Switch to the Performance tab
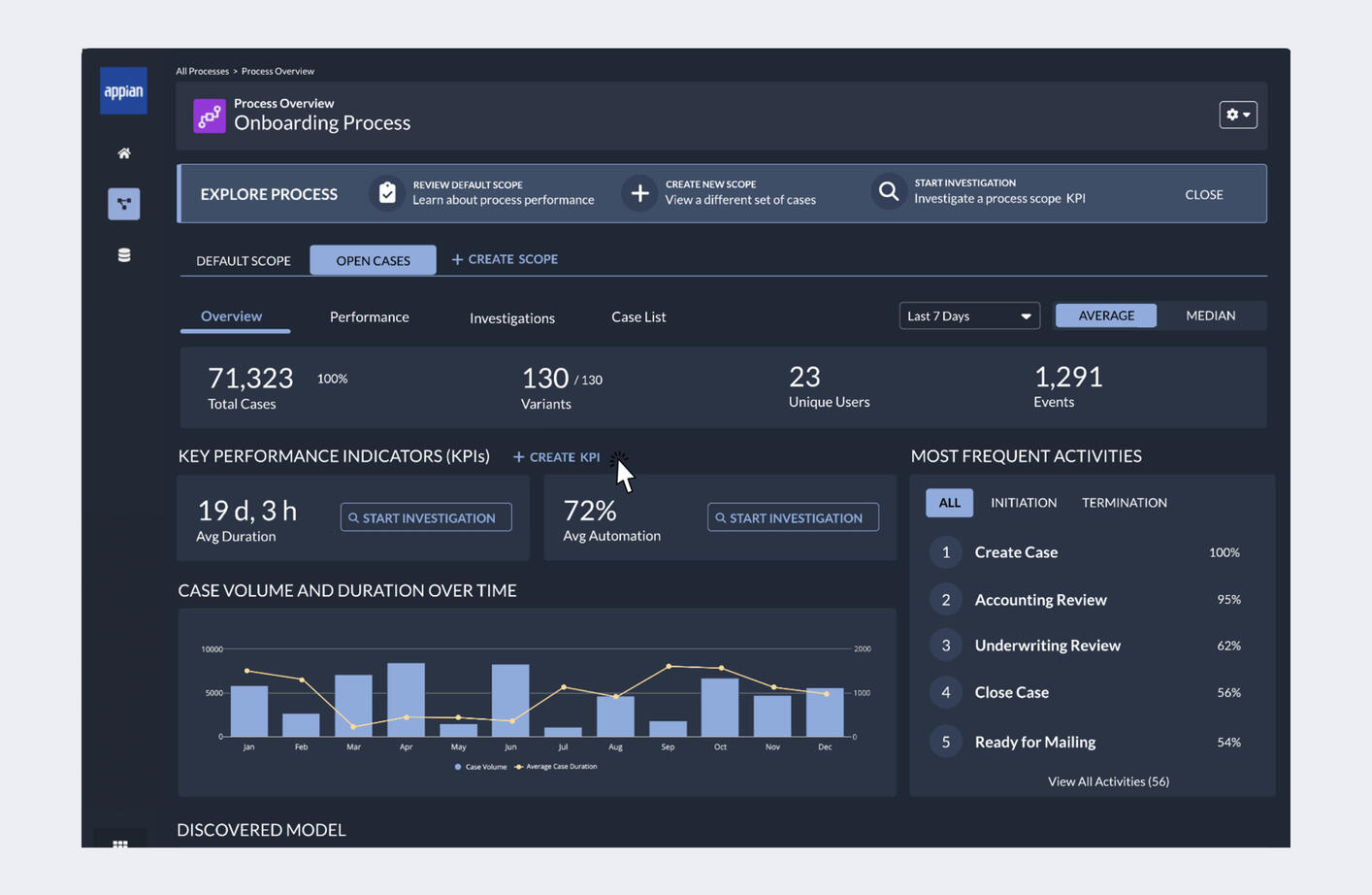 click(x=369, y=316)
